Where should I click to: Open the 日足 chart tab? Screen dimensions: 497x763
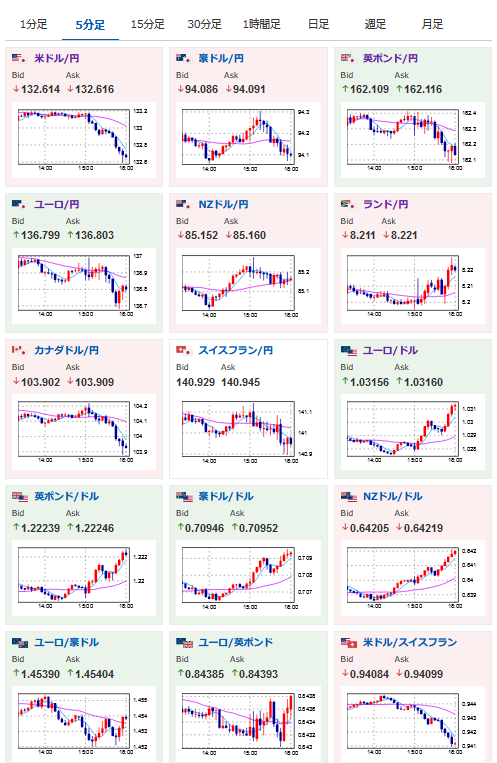click(318, 24)
